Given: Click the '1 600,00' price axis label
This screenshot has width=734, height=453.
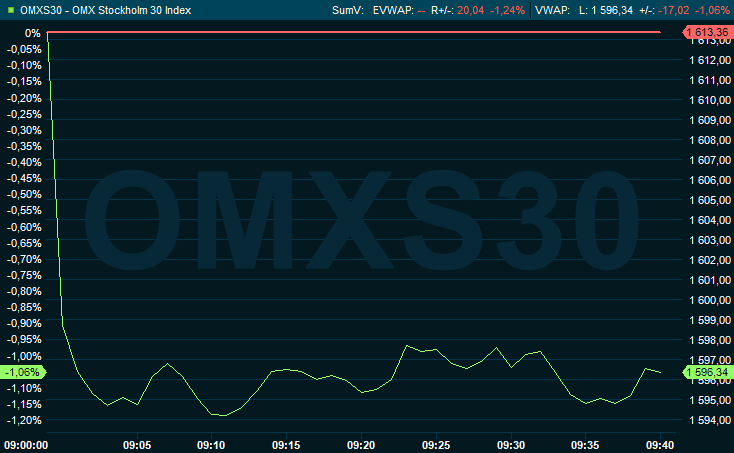Looking at the screenshot, I should 710,300.
